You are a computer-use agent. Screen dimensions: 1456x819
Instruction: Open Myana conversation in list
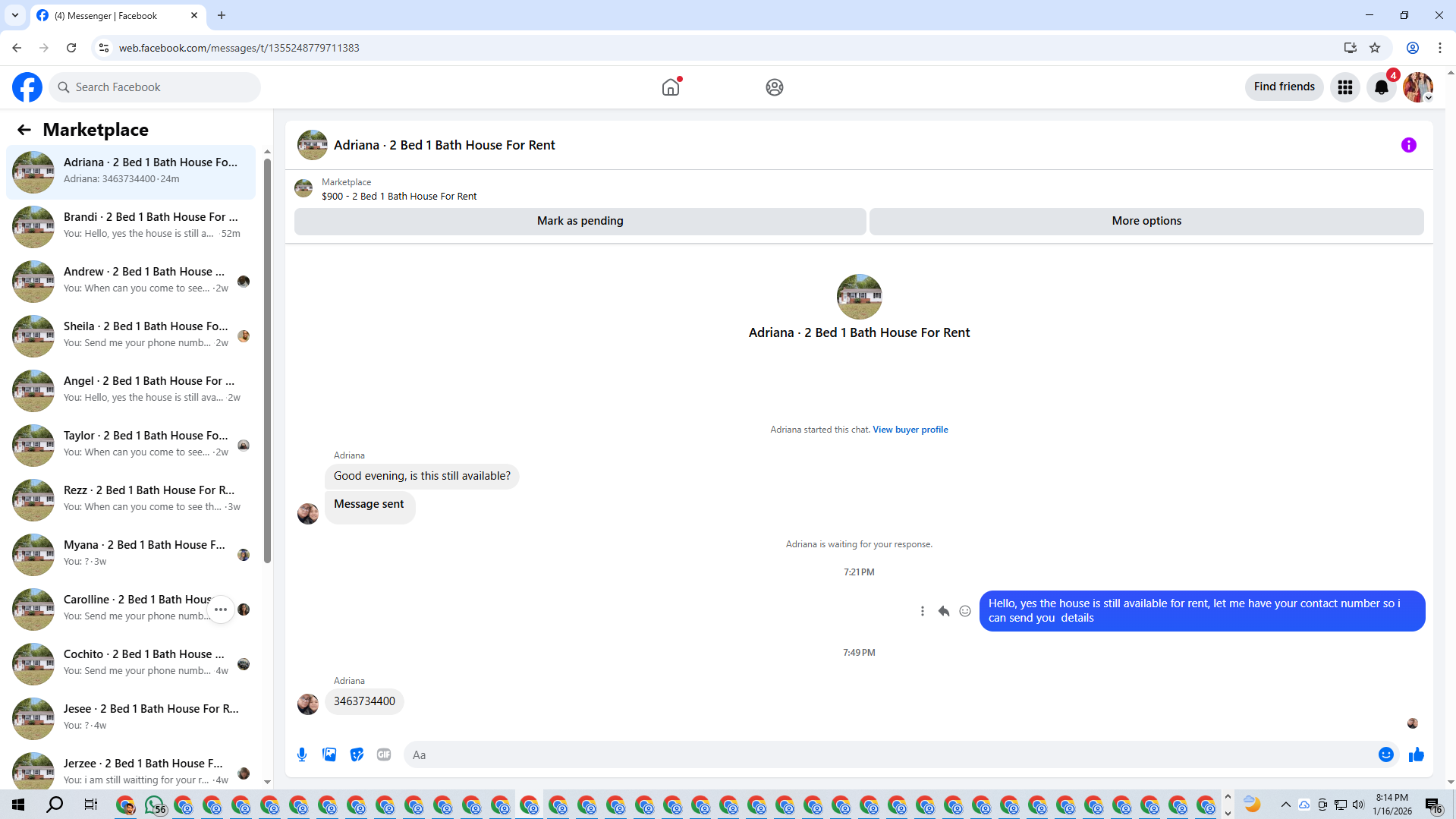click(x=131, y=554)
